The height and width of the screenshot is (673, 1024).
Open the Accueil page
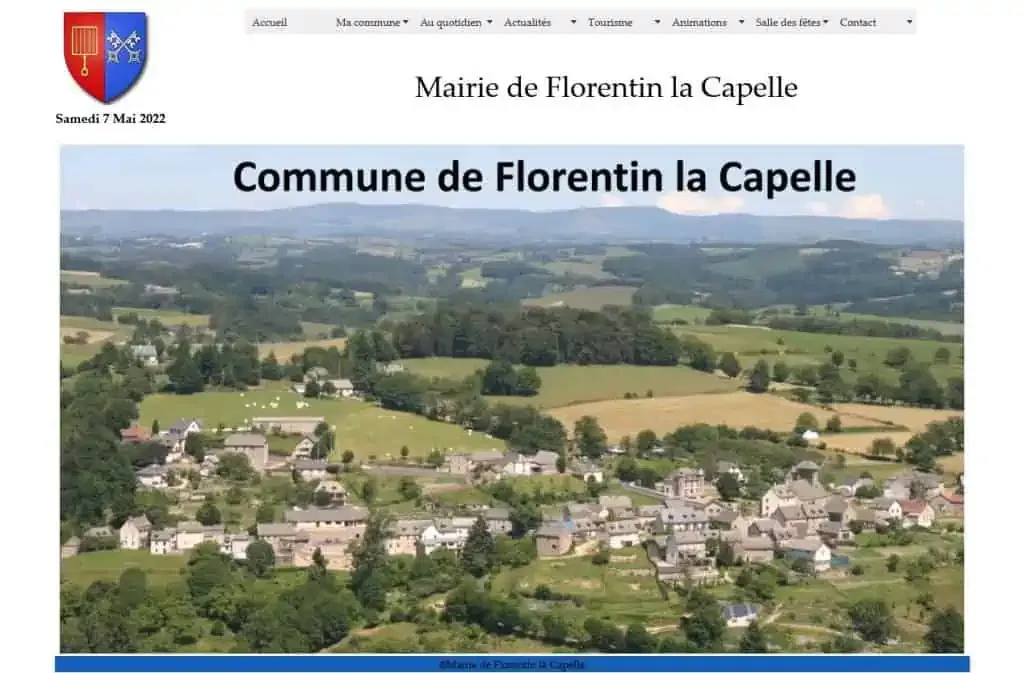point(269,20)
